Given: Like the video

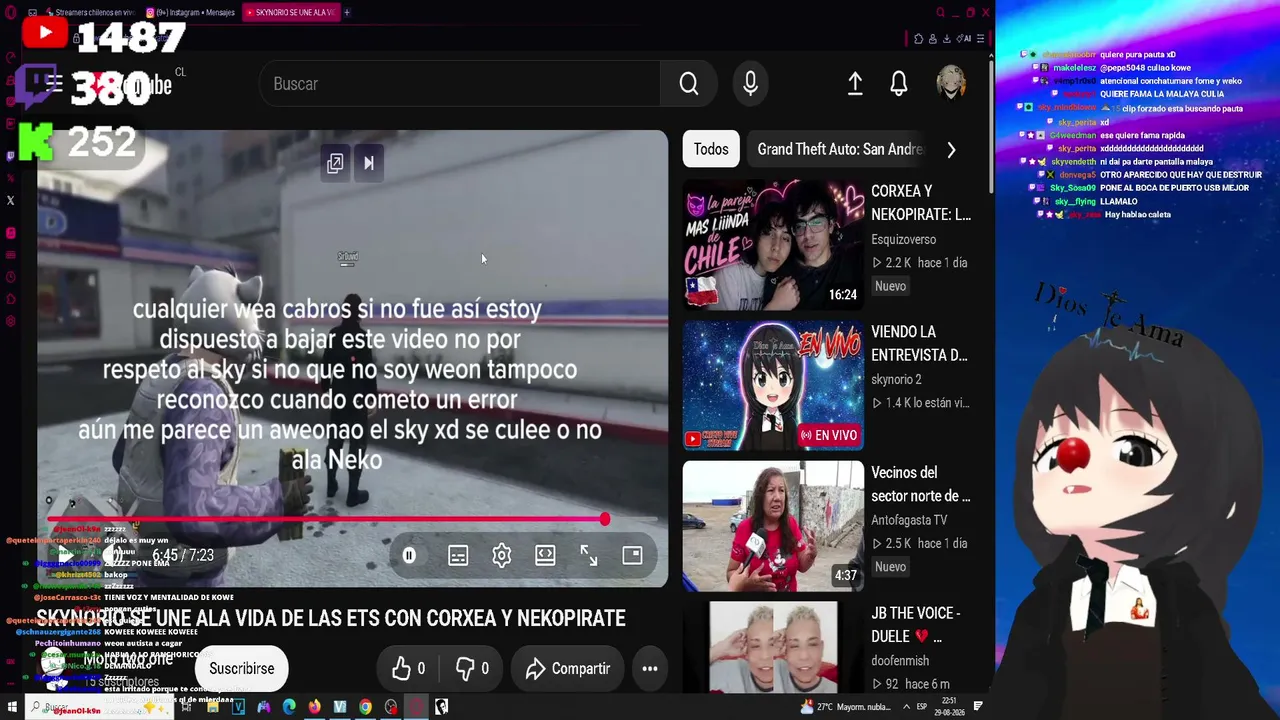Looking at the screenshot, I should pyautogui.click(x=408, y=668).
